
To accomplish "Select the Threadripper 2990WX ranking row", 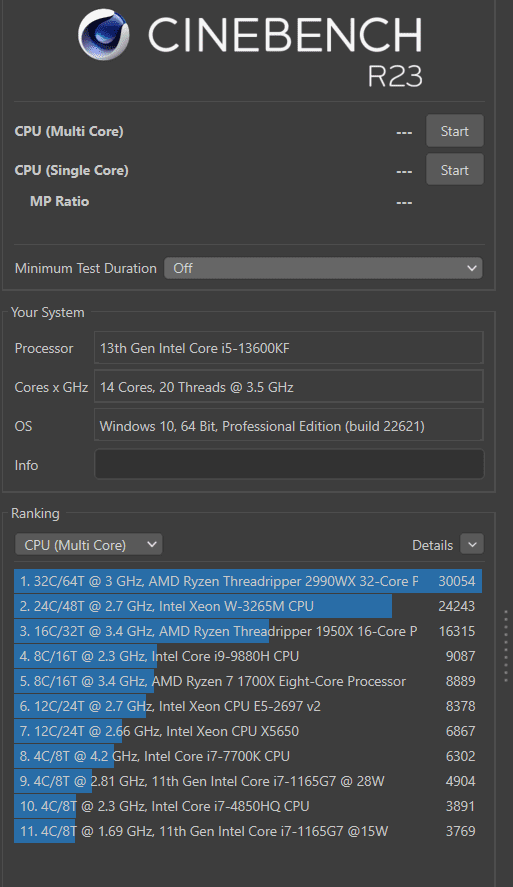I will (x=248, y=581).
